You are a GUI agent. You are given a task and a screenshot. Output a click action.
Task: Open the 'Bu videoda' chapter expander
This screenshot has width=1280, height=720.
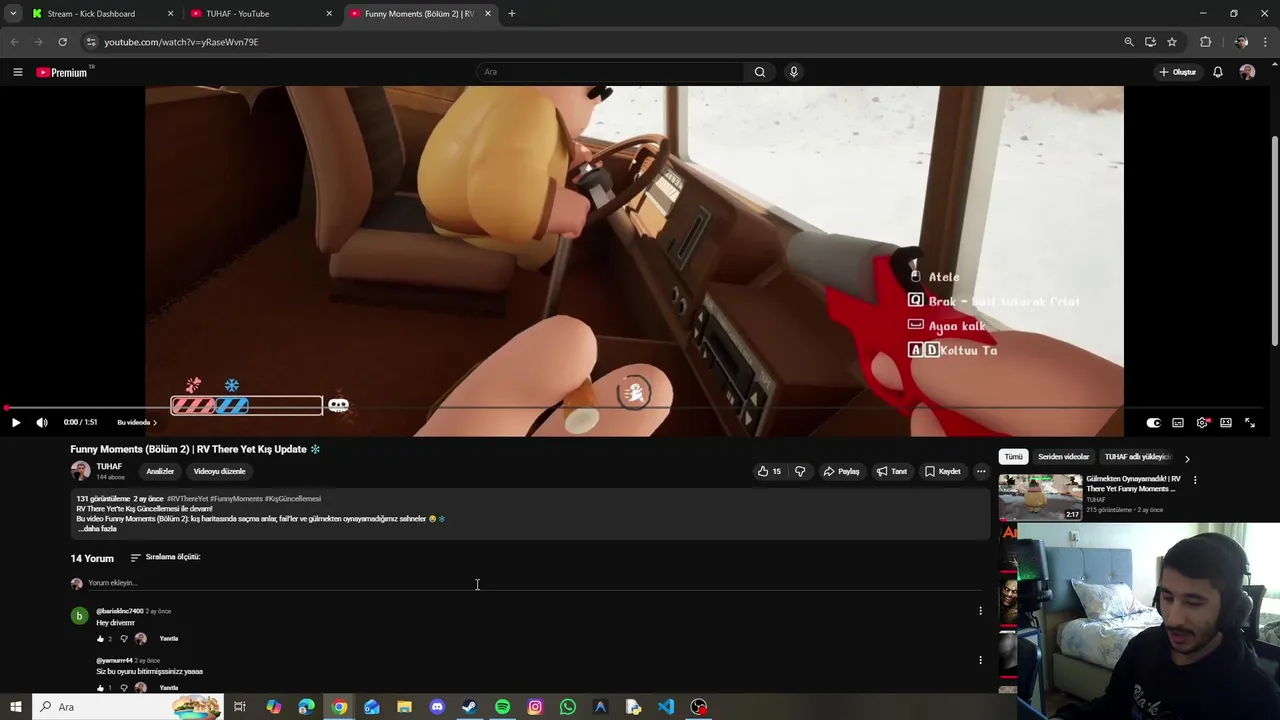pyautogui.click(x=137, y=423)
